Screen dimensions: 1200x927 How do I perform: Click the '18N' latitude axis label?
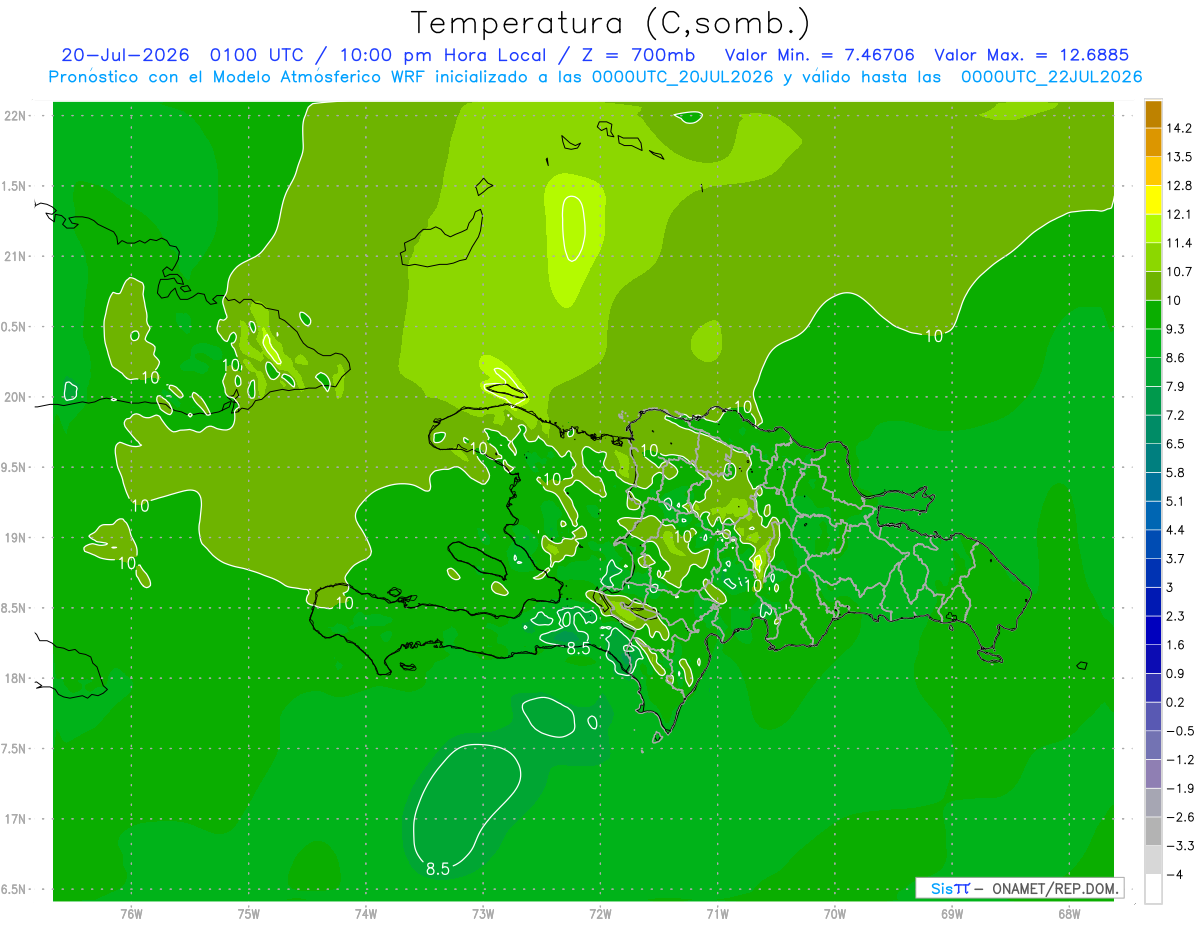[16, 679]
